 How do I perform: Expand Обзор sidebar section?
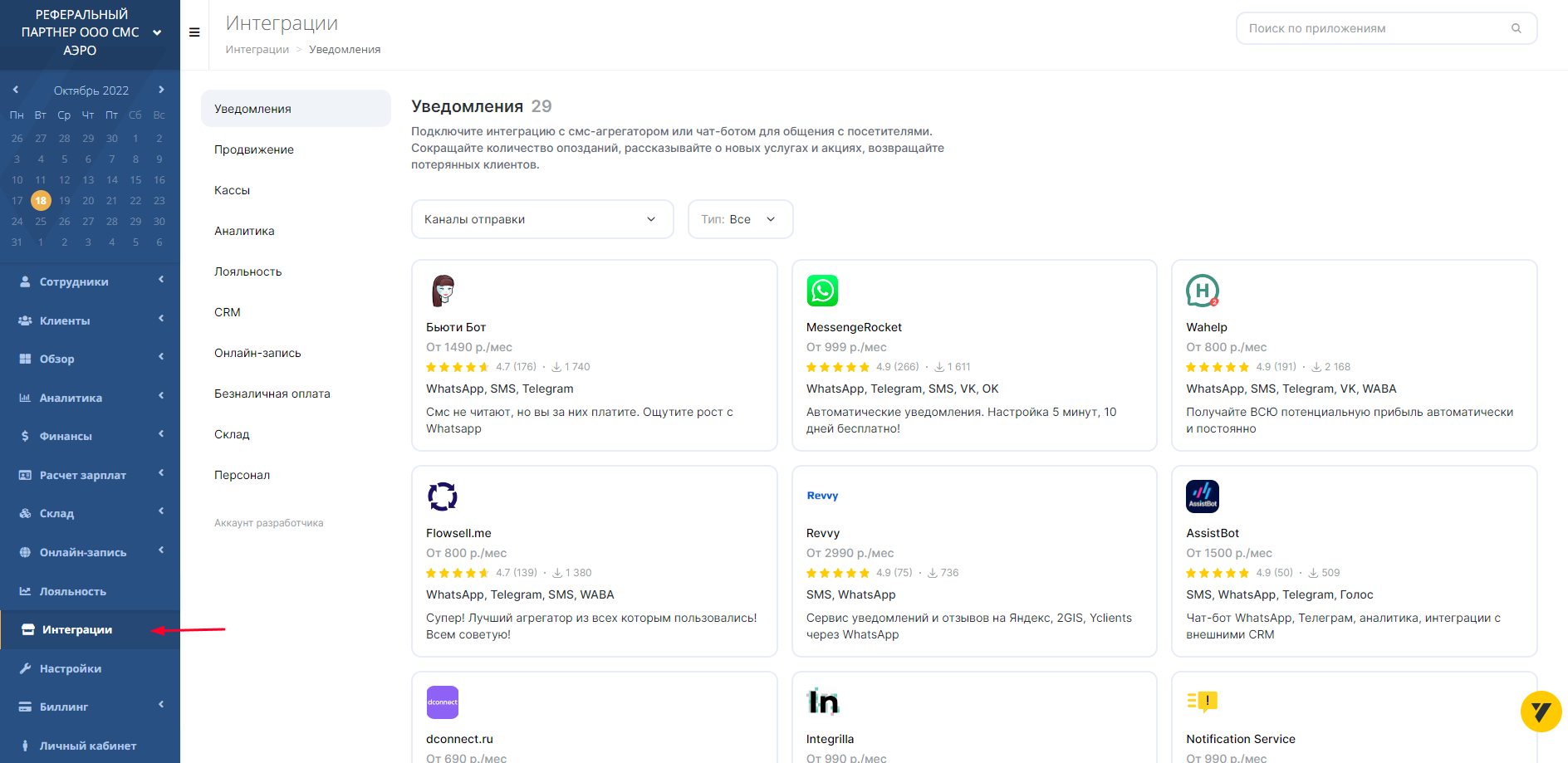[161, 357]
